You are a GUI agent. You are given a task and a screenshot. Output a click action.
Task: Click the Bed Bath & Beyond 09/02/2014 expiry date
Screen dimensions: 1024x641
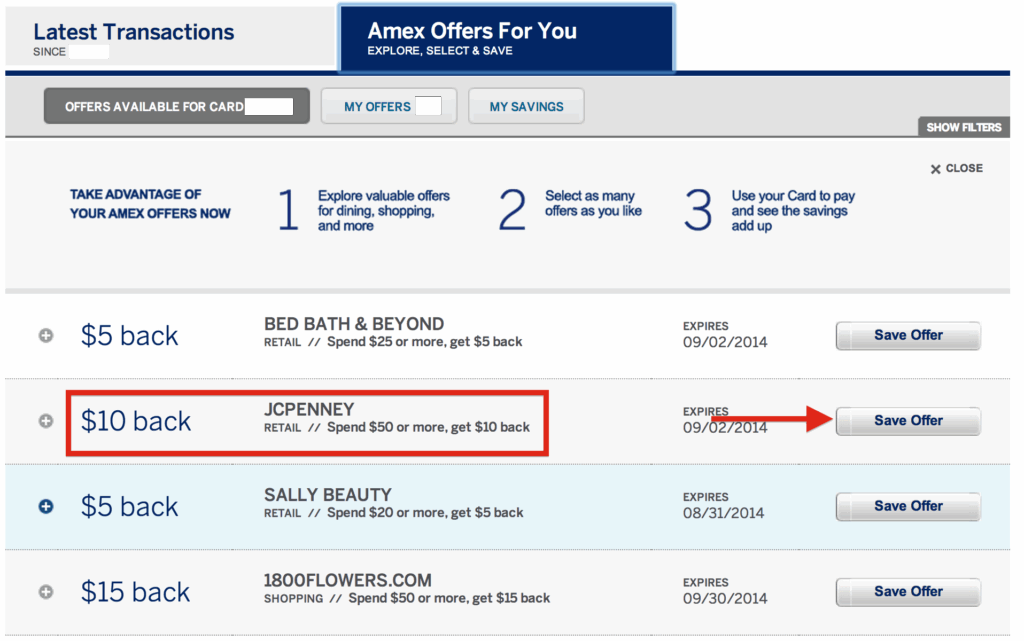[725, 342]
